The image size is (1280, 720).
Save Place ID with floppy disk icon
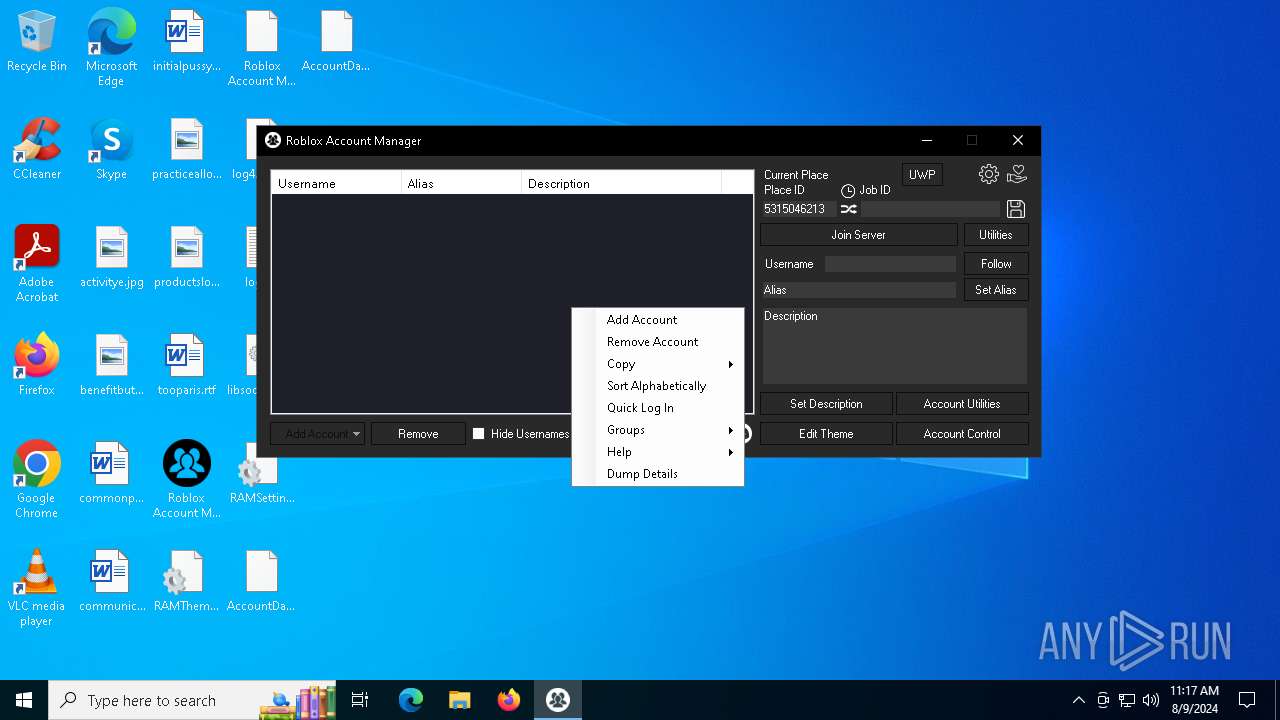(1016, 209)
